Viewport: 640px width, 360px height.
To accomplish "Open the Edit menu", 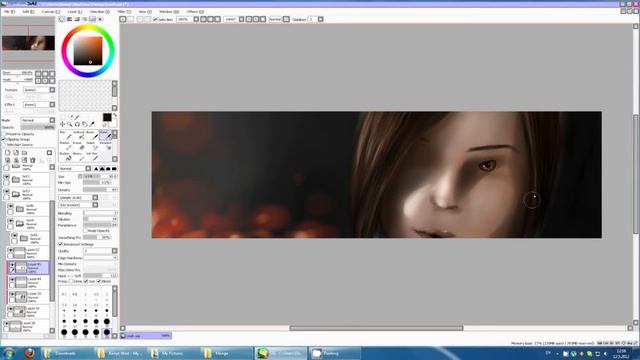I will tap(28, 12).
